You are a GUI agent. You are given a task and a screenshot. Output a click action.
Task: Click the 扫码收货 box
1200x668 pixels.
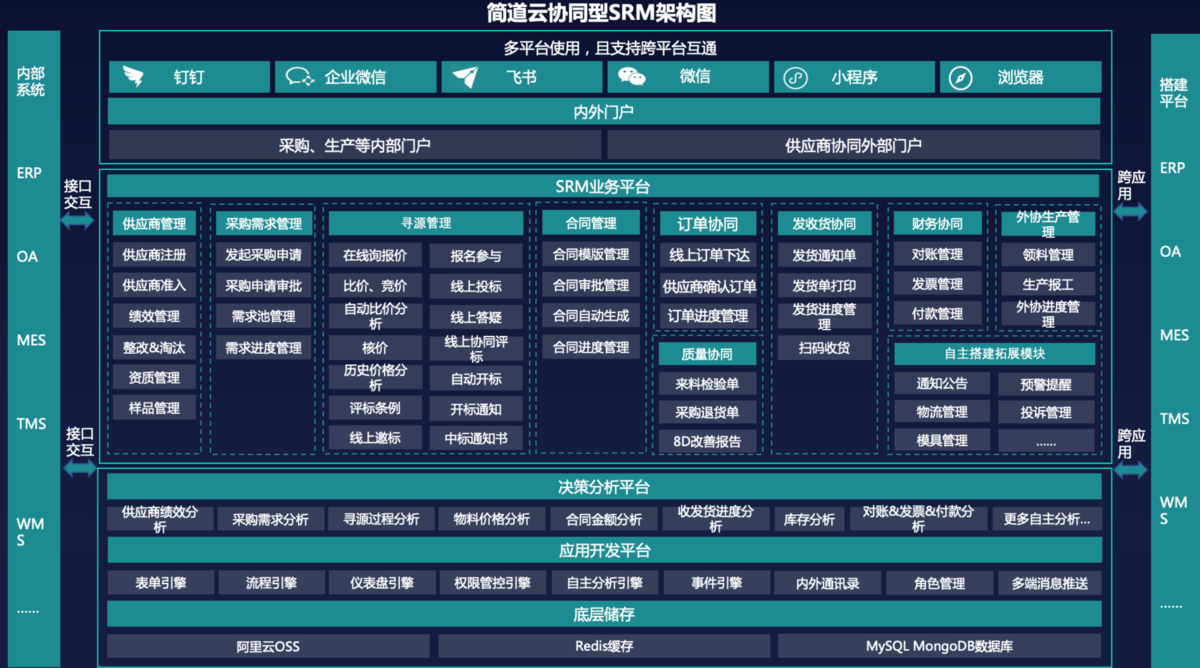825,348
